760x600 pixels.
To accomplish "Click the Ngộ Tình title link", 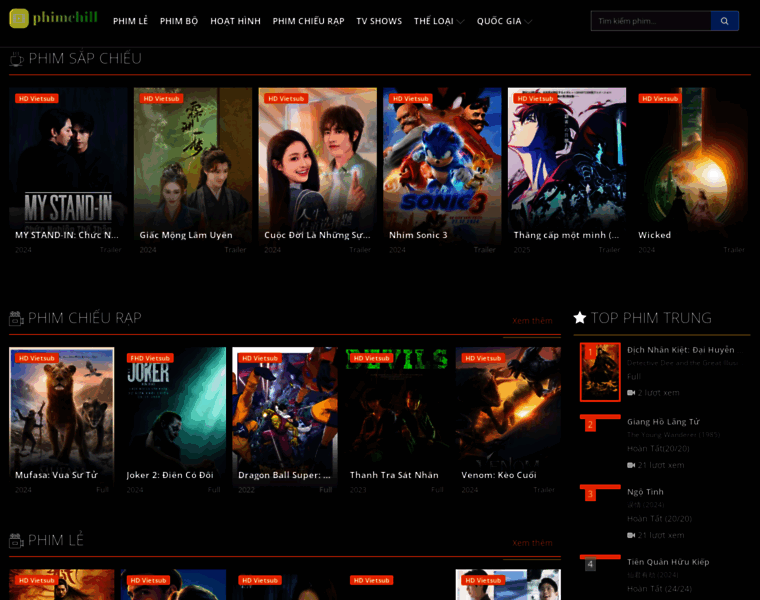I will point(645,491).
